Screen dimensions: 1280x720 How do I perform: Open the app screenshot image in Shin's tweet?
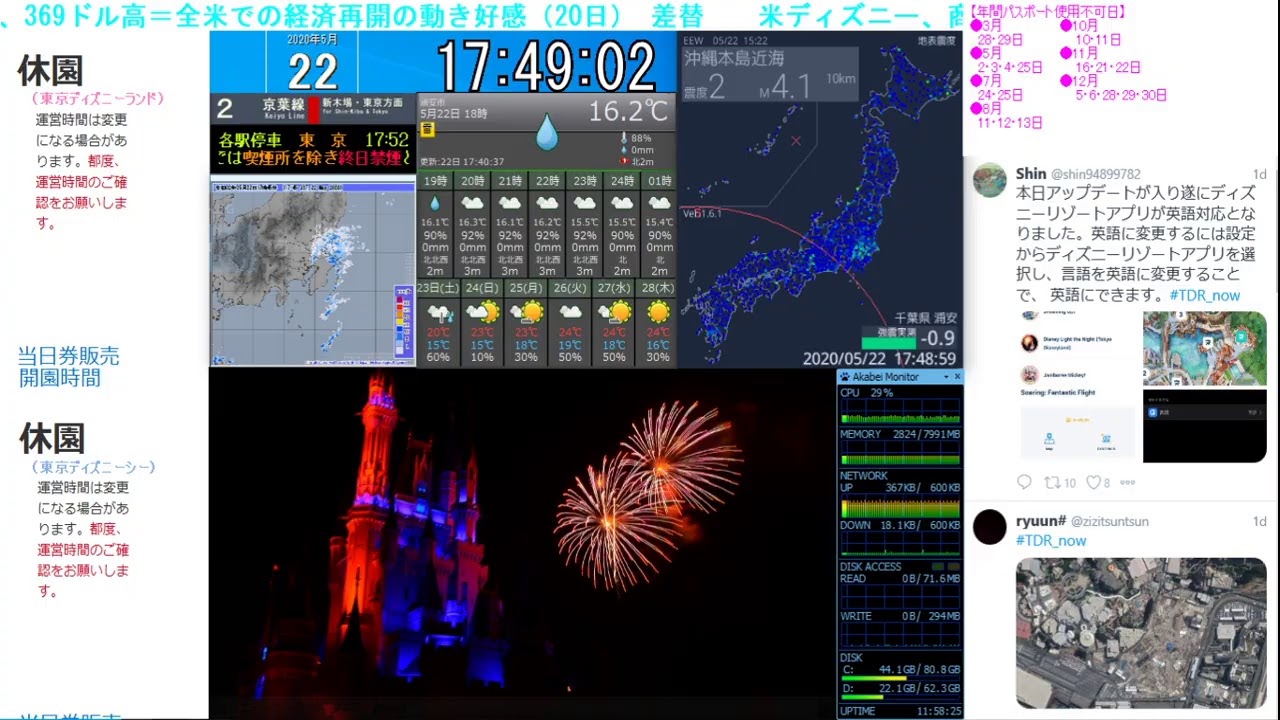(x=1078, y=387)
